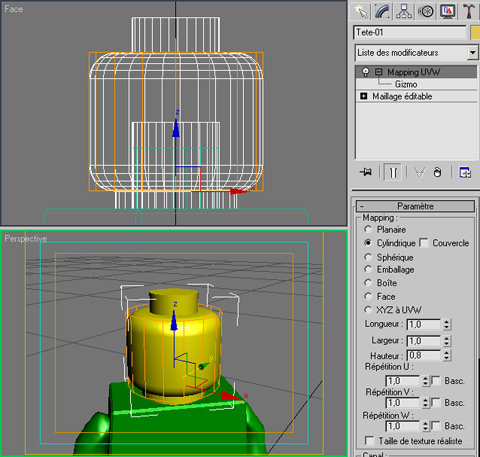Click the Tete-01 object name field

[410, 33]
